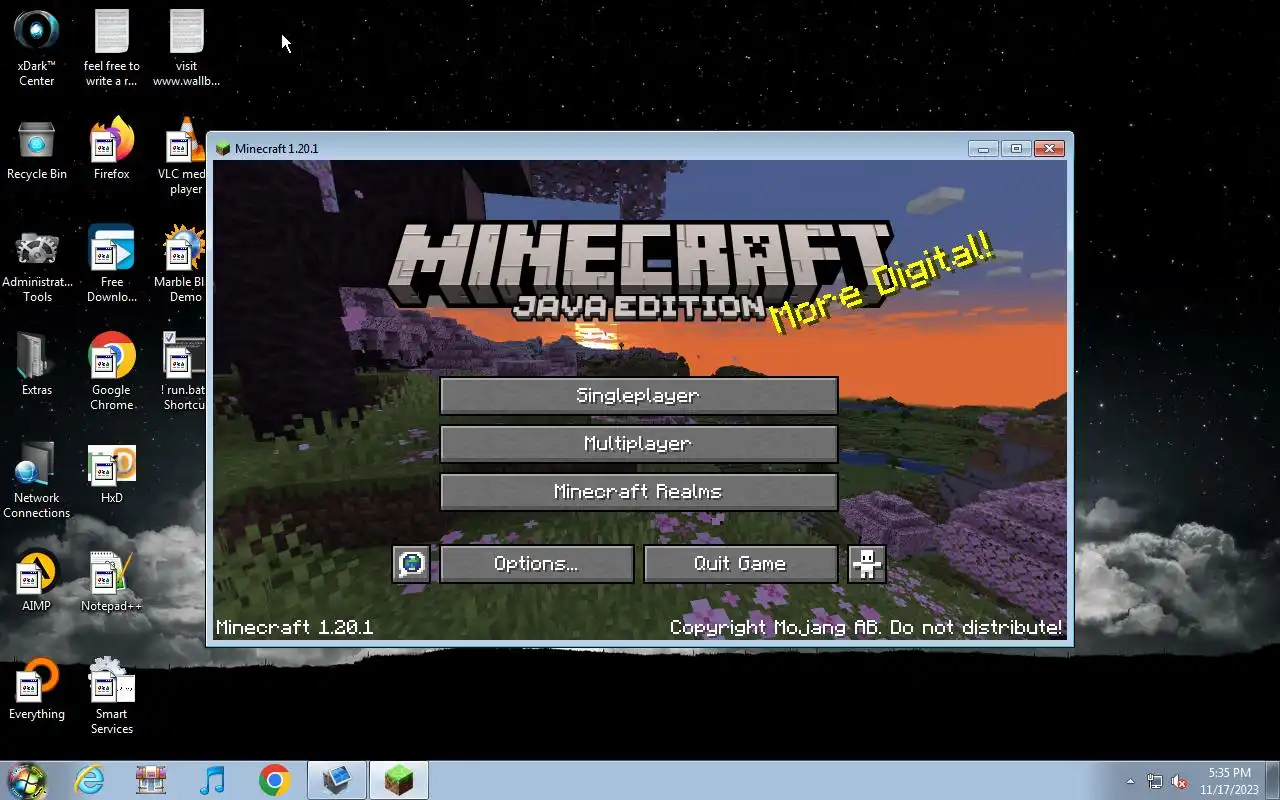The height and width of the screenshot is (800, 1280).
Task: Select the Network Connections icon
Action: [x=37, y=480]
